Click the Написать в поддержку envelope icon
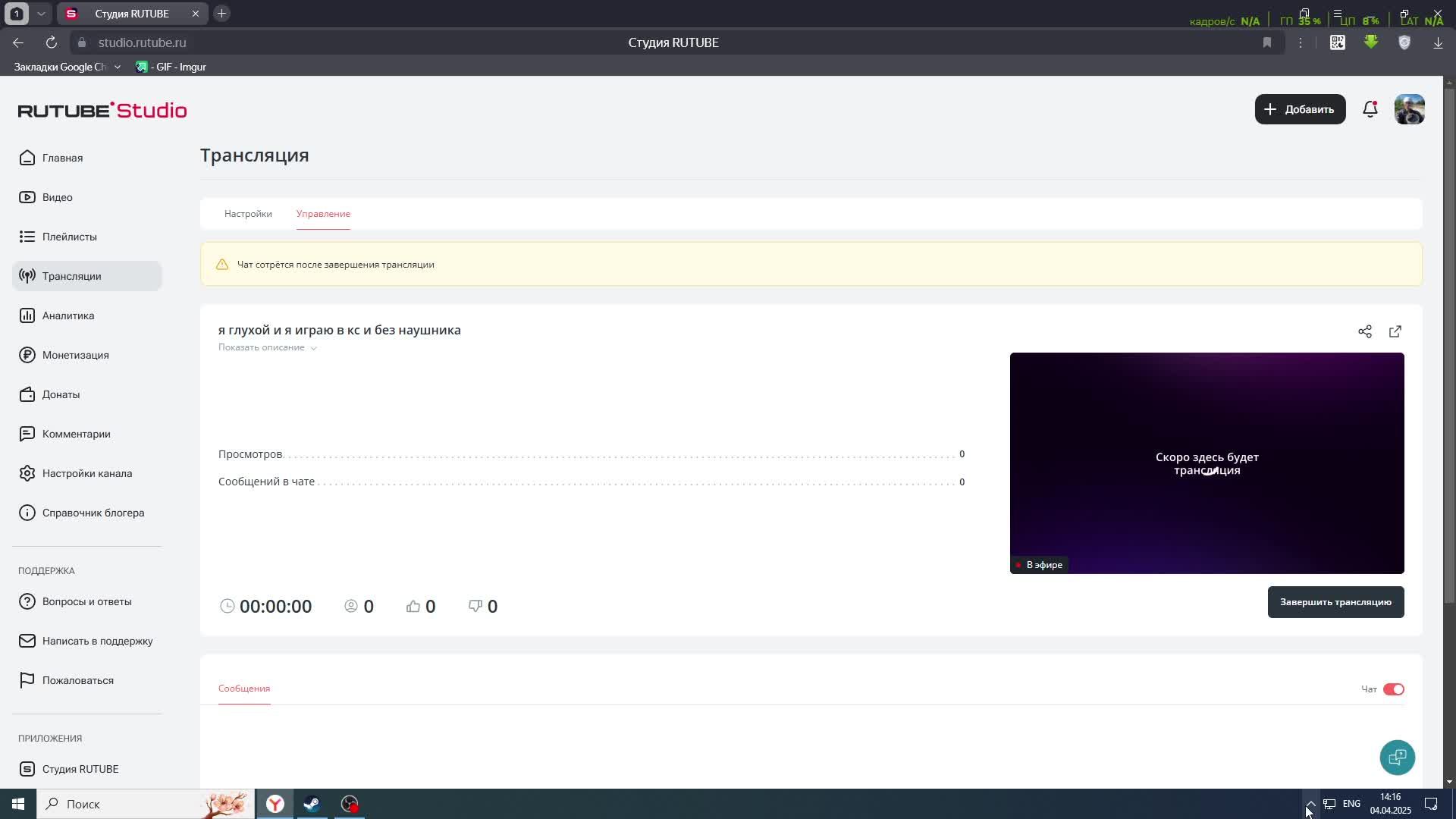1456x819 pixels. pyautogui.click(x=27, y=641)
